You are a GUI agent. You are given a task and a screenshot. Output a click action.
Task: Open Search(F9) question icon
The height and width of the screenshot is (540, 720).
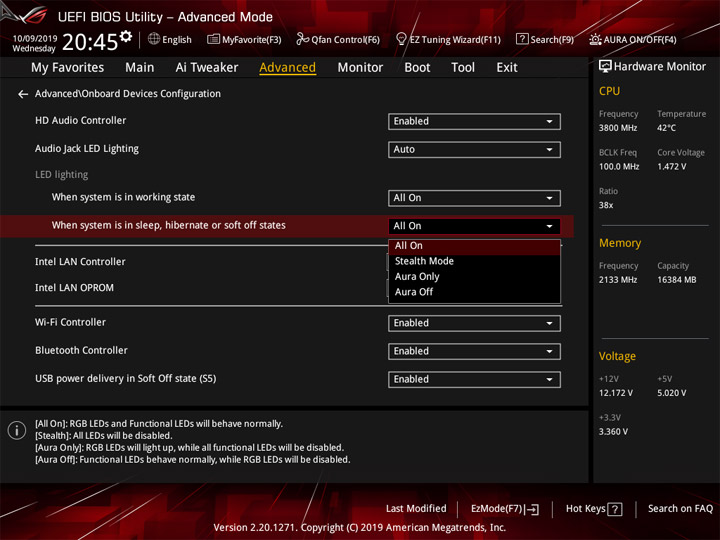tap(522, 39)
